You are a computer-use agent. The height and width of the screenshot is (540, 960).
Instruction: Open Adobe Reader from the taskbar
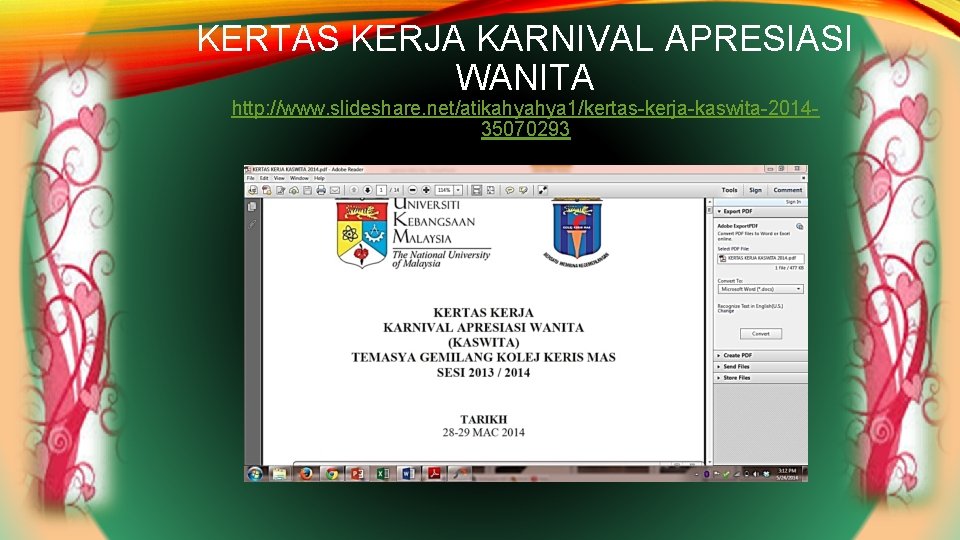coord(434,474)
